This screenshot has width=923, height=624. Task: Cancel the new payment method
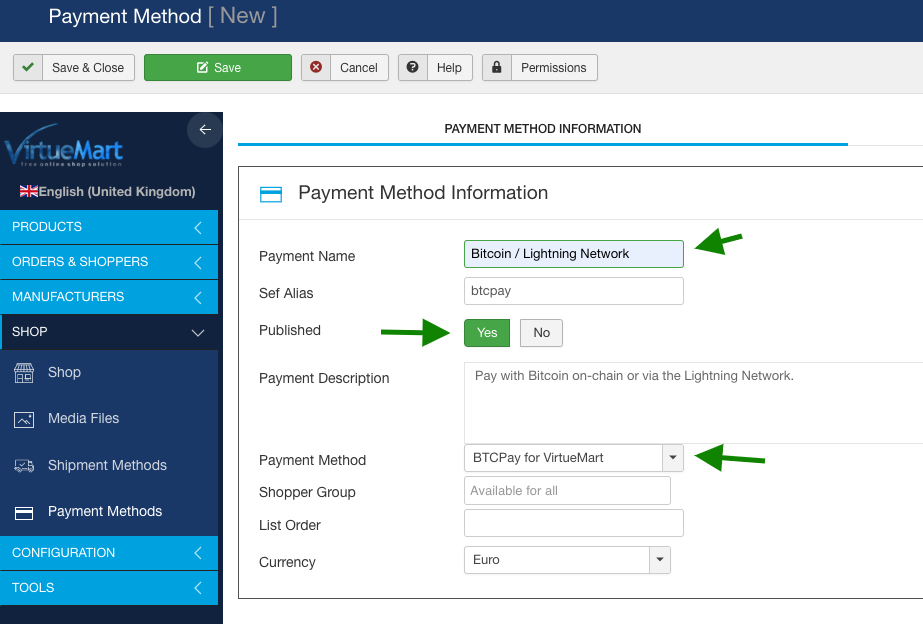coord(344,67)
